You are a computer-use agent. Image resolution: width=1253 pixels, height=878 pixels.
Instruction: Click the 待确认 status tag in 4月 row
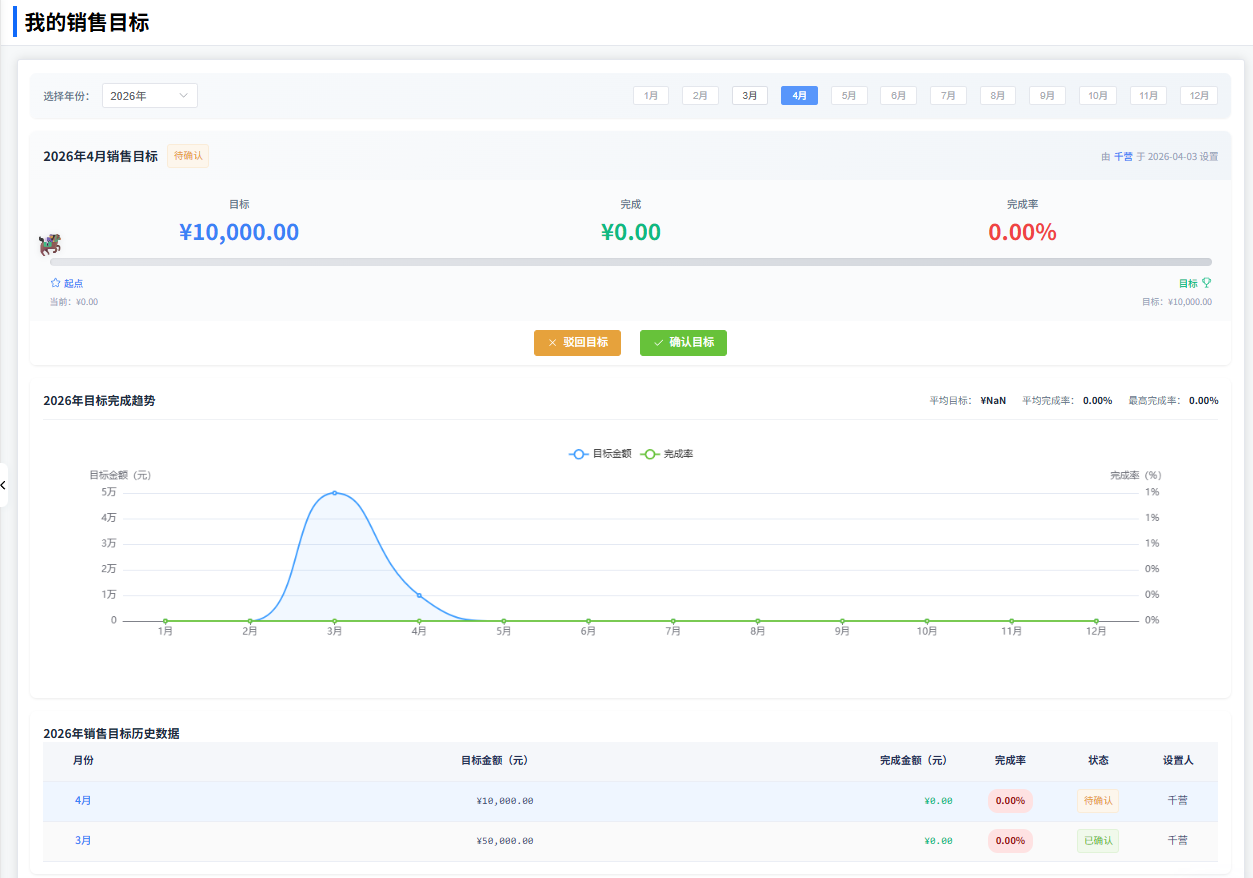1097,801
